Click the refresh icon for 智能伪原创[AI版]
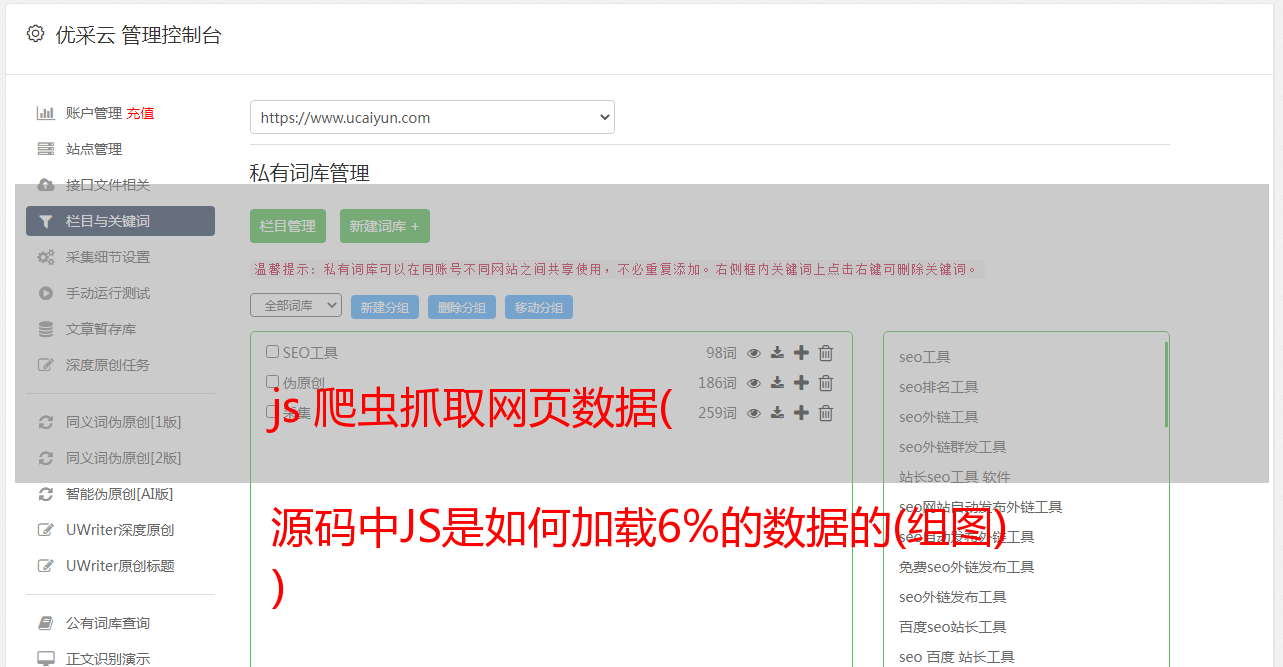 (x=46, y=494)
